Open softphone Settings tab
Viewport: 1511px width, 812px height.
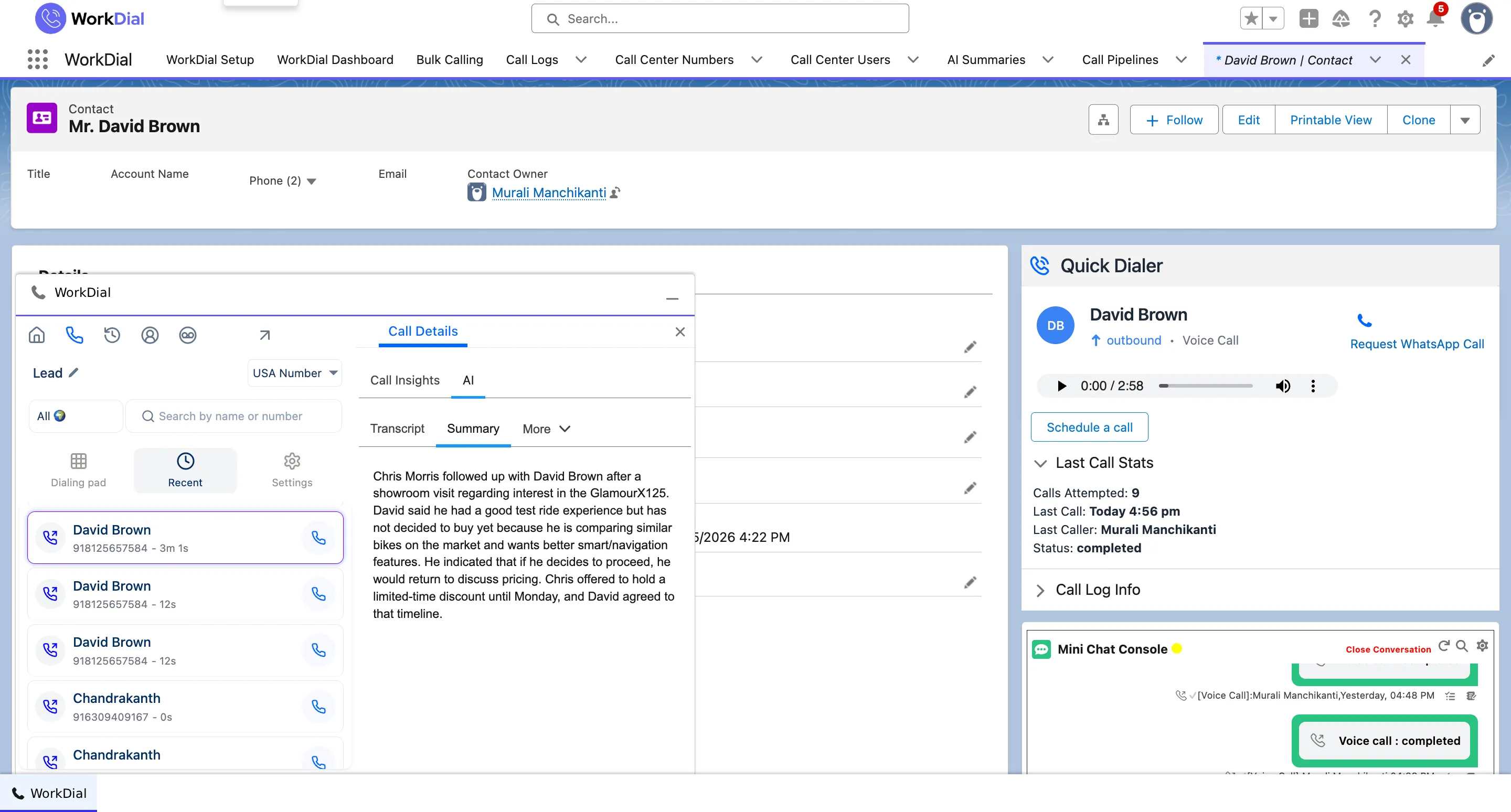click(x=292, y=470)
